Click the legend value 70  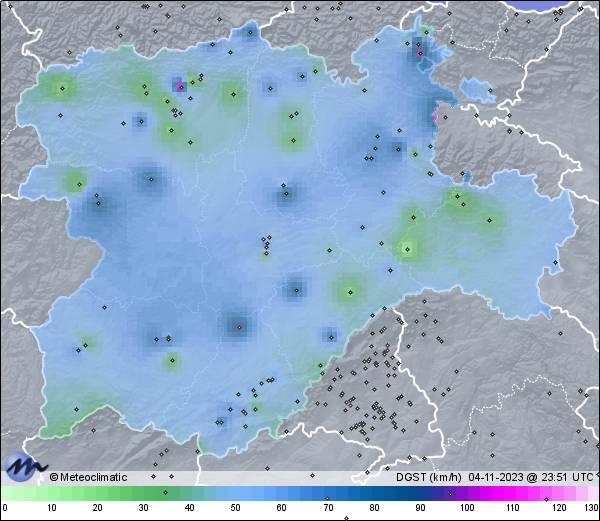(328, 508)
